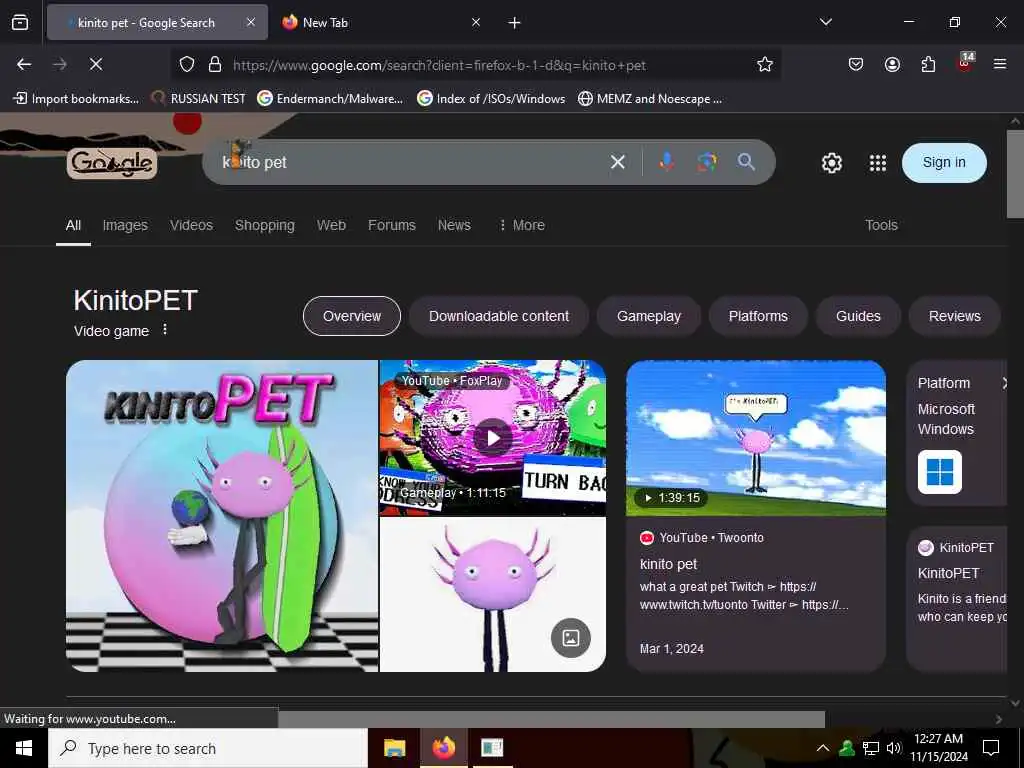This screenshot has width=1024, height=768.
Task: Open KinitoPET three-dot options menu
Action: pos(165,329)
